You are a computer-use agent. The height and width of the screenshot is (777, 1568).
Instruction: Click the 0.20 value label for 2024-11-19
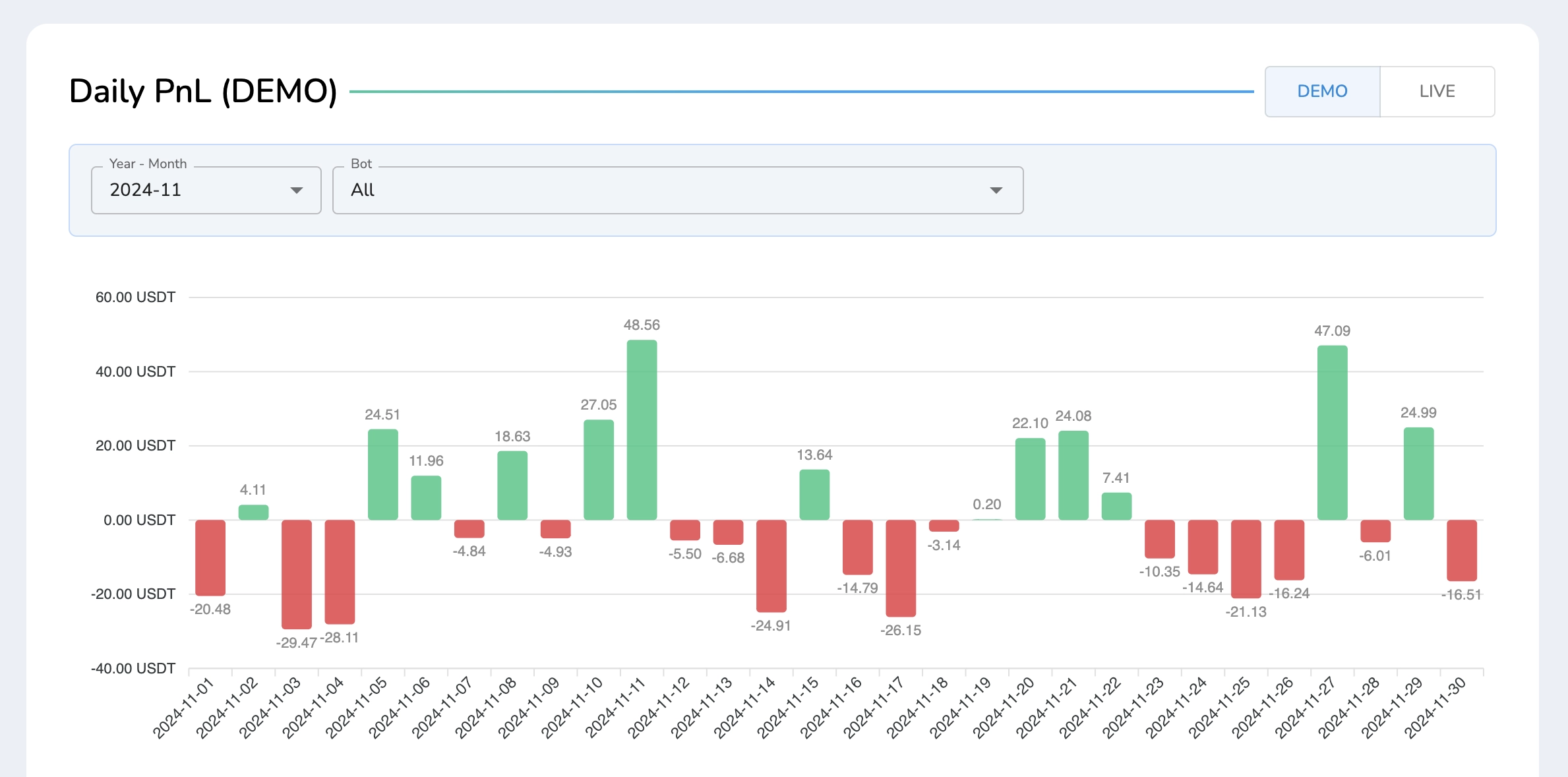coord(987,505)
